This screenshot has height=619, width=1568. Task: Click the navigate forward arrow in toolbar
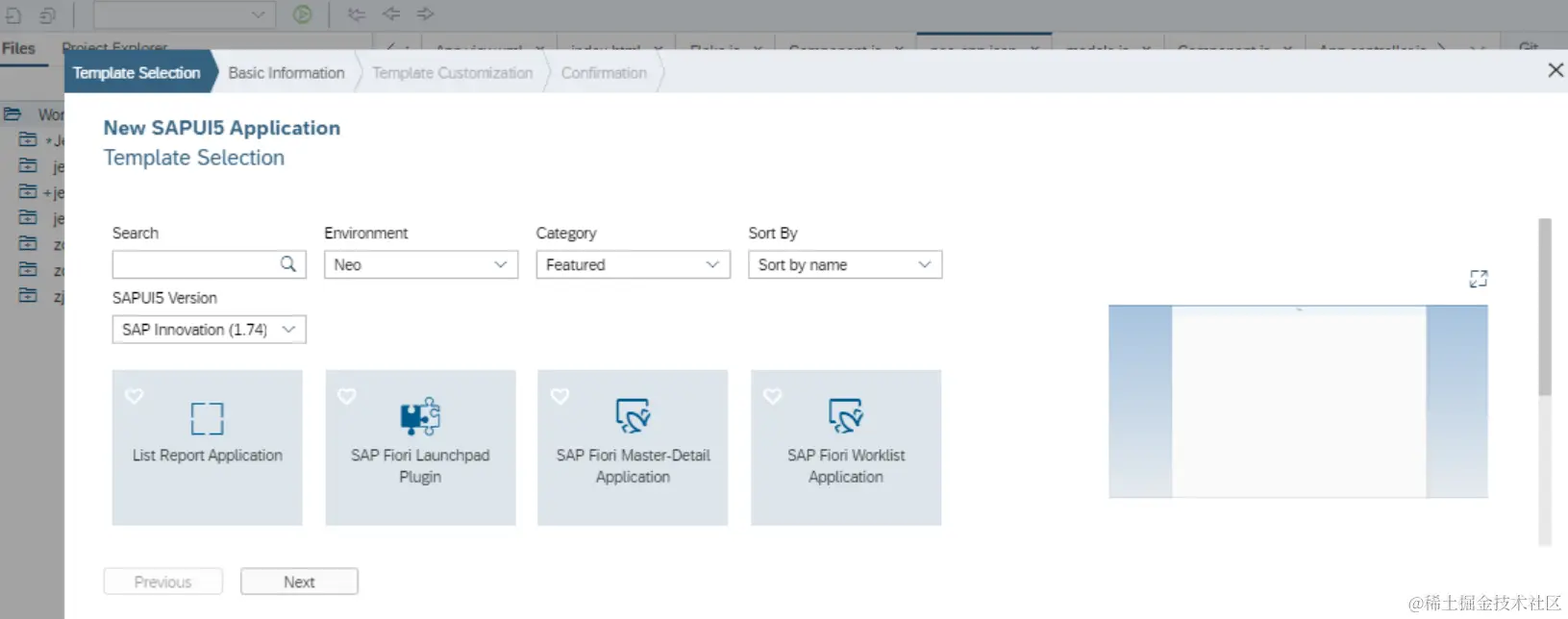click(425, 13)
